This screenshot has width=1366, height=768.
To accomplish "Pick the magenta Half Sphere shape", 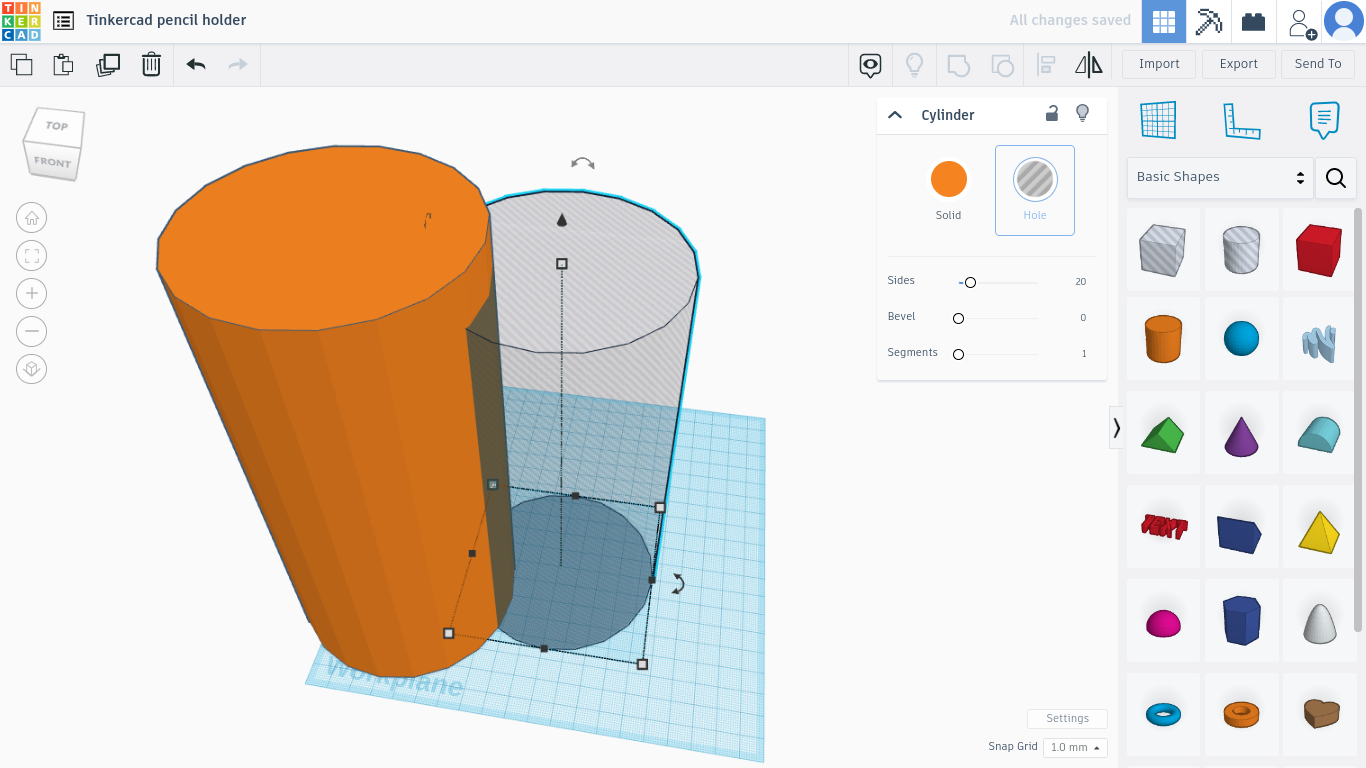I will (1163, 622).
